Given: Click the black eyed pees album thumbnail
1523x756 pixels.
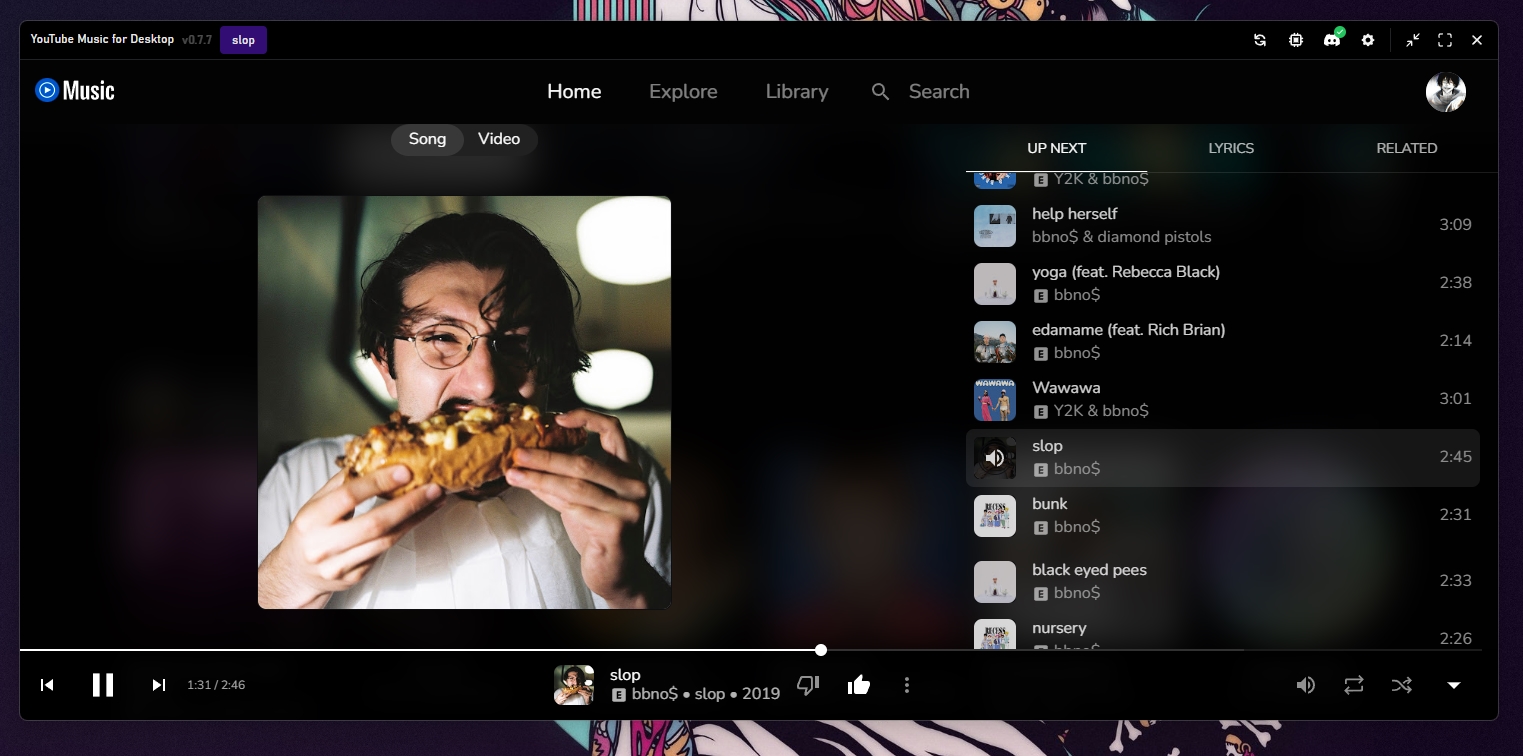Looking at the screenshot, I should click(x=995, y=582).
